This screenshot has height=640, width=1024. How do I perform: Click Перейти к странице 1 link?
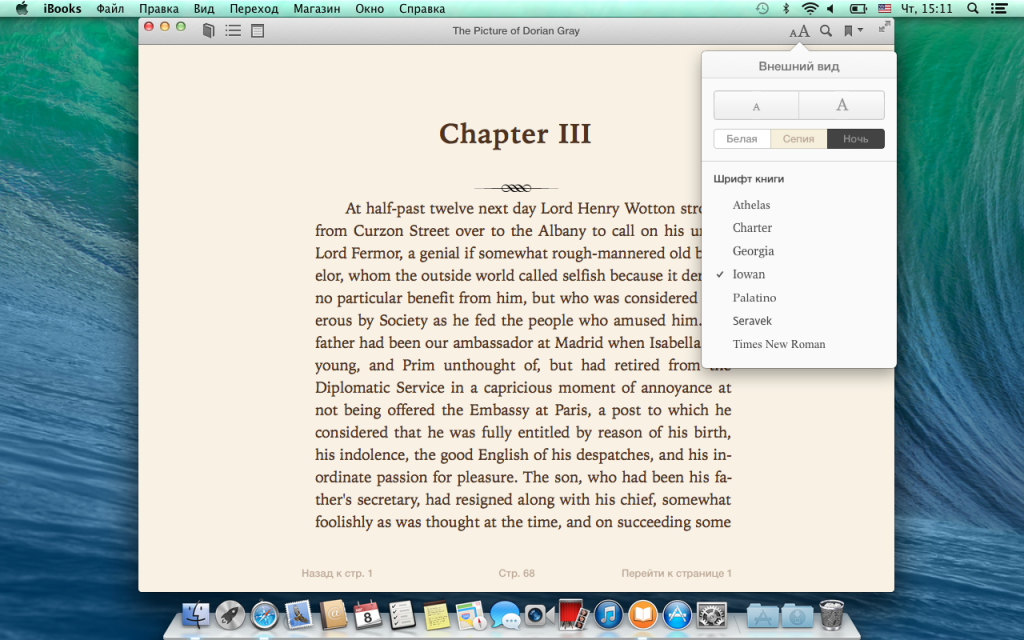tap(677, 573)
